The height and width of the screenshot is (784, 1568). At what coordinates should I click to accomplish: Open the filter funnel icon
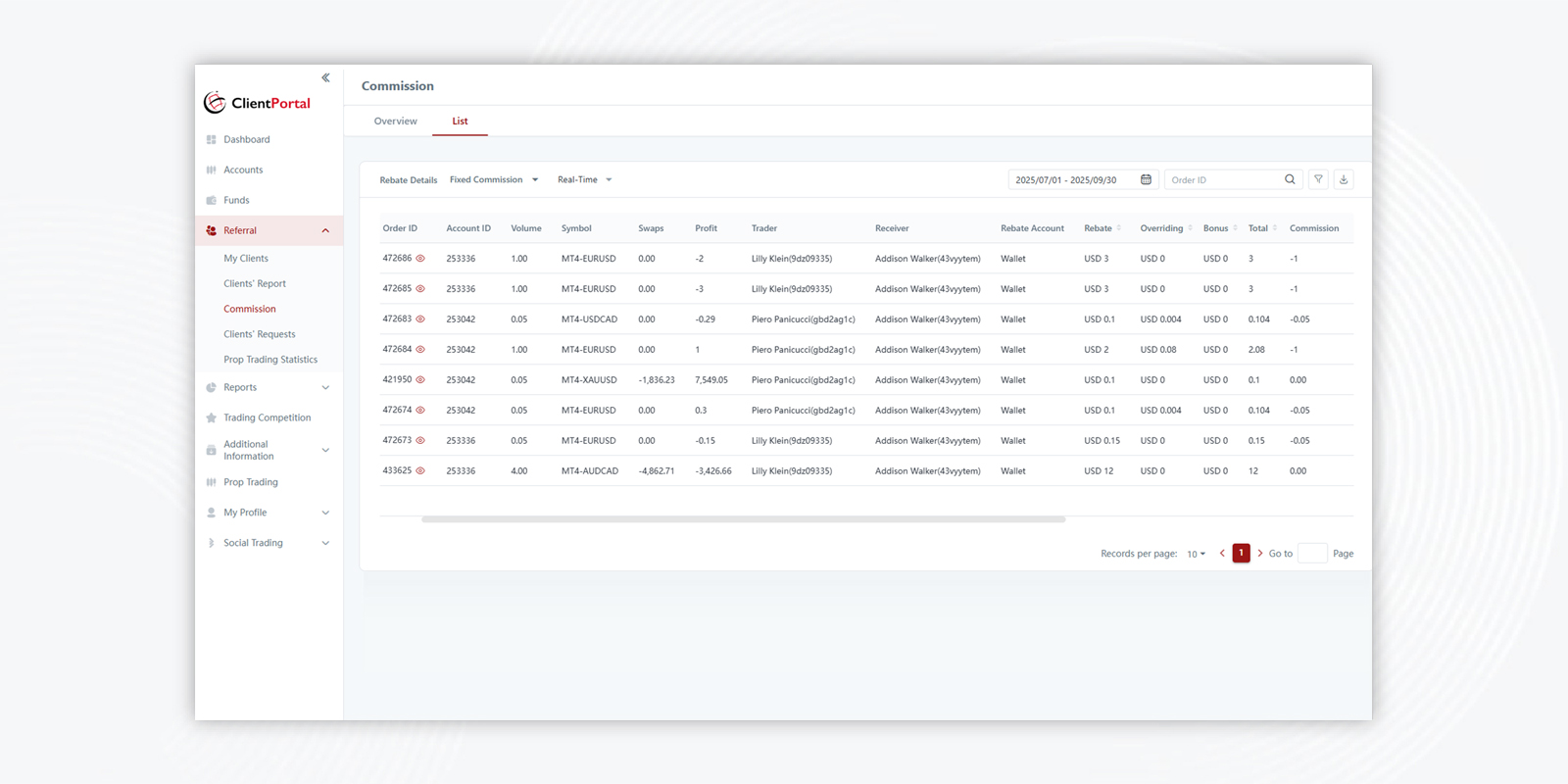1318,179
